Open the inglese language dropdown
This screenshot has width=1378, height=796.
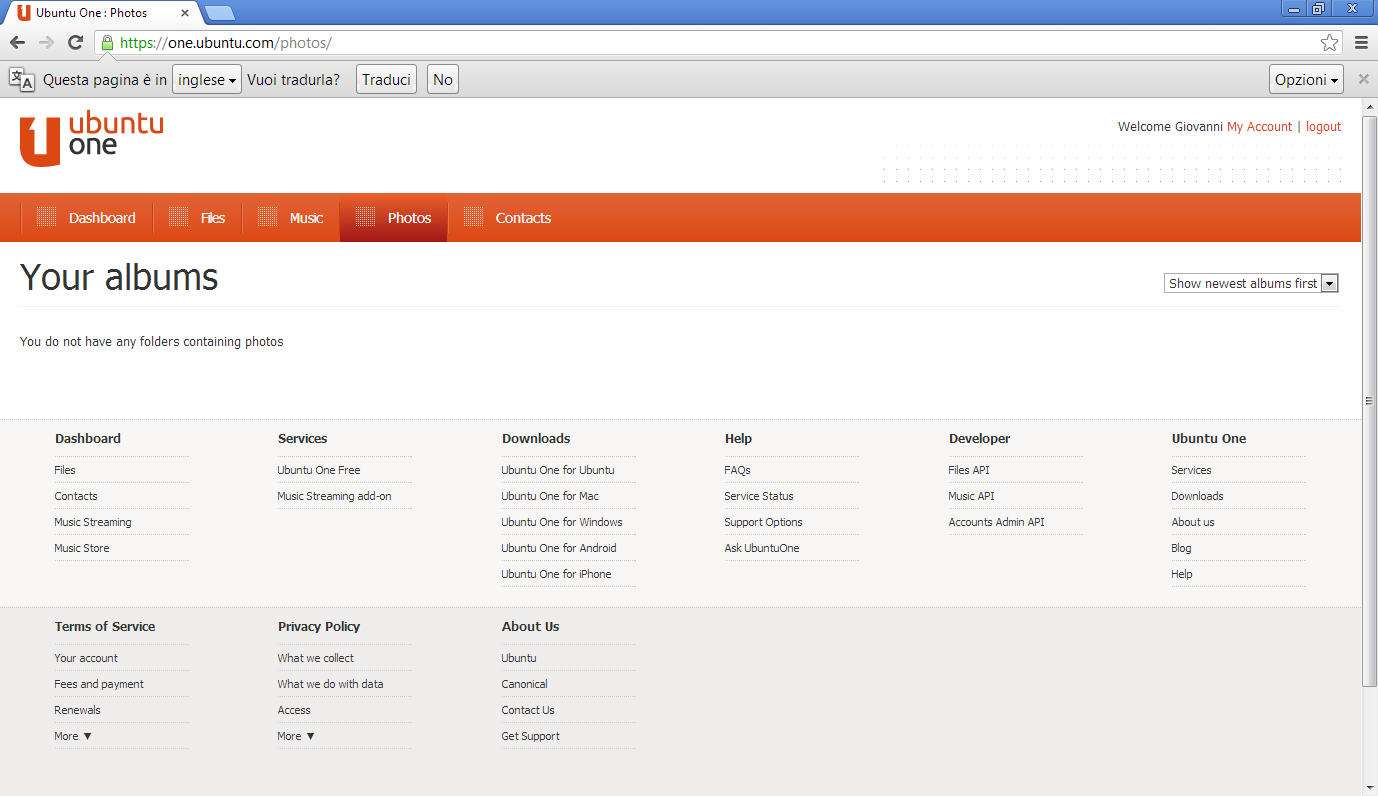click(x=207, y=80)
